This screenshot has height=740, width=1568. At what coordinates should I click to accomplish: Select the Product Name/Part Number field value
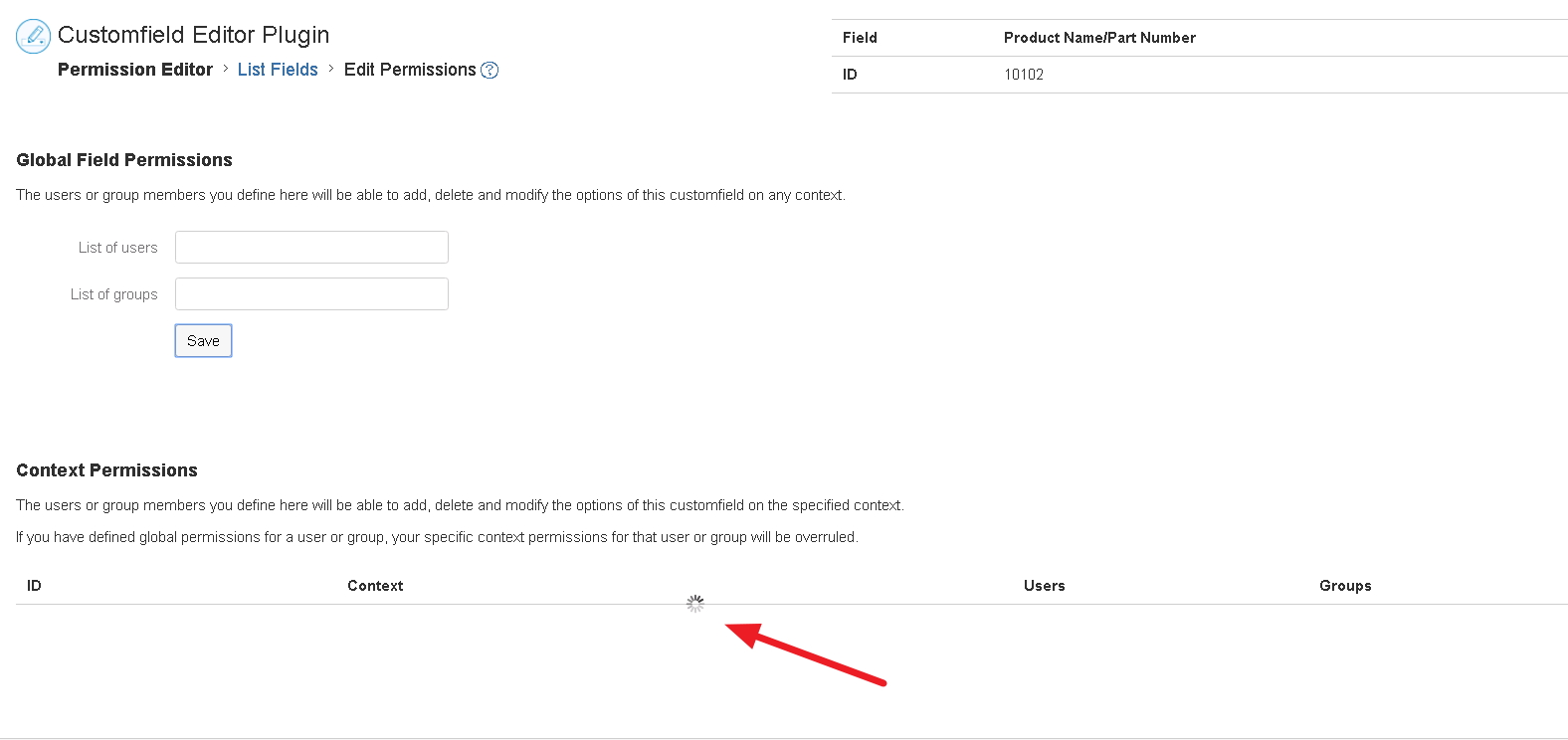(x=1098, y=38)
